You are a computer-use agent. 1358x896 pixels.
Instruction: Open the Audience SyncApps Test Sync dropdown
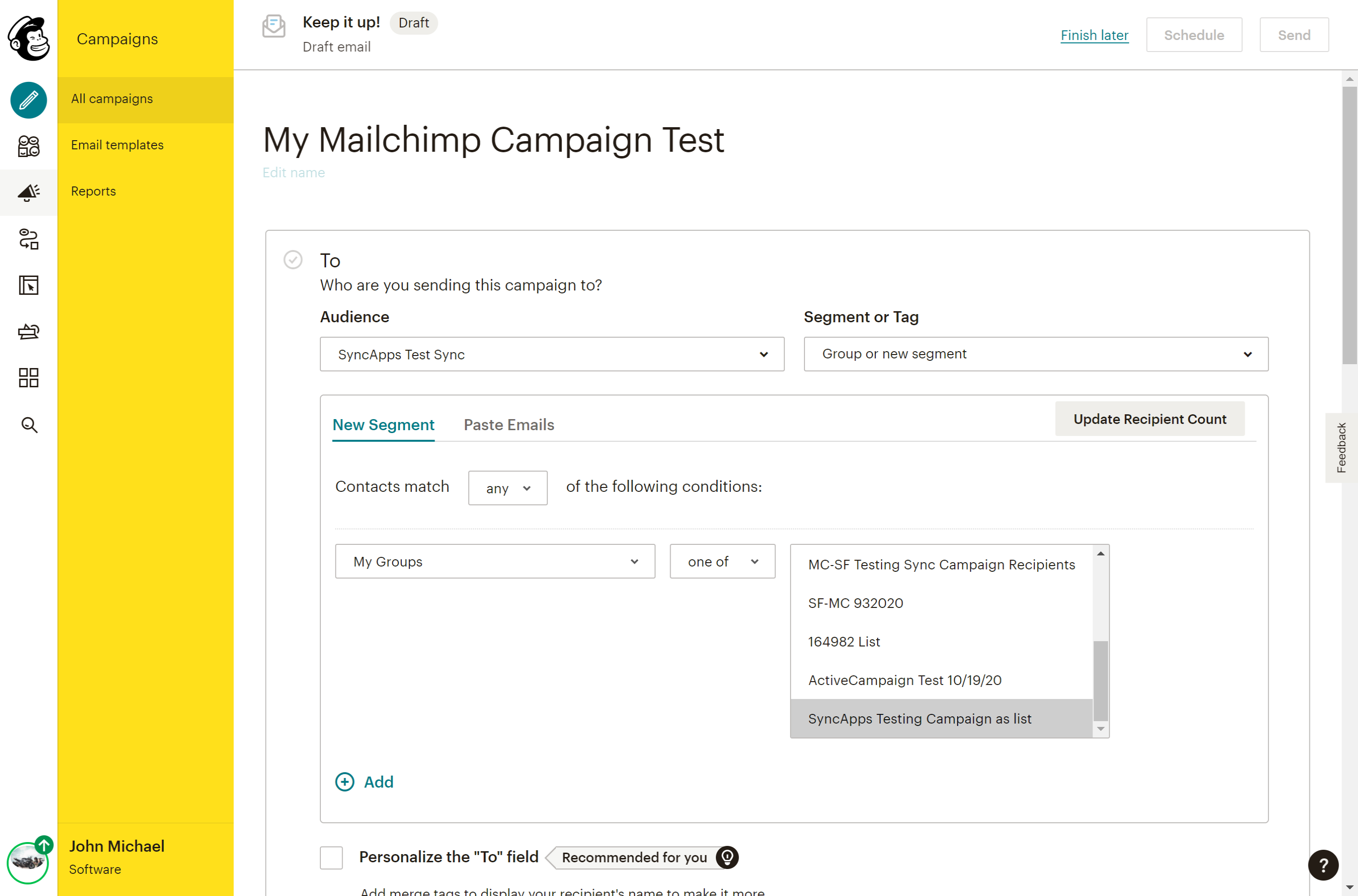pyautogui.click(x=552, y=354)
